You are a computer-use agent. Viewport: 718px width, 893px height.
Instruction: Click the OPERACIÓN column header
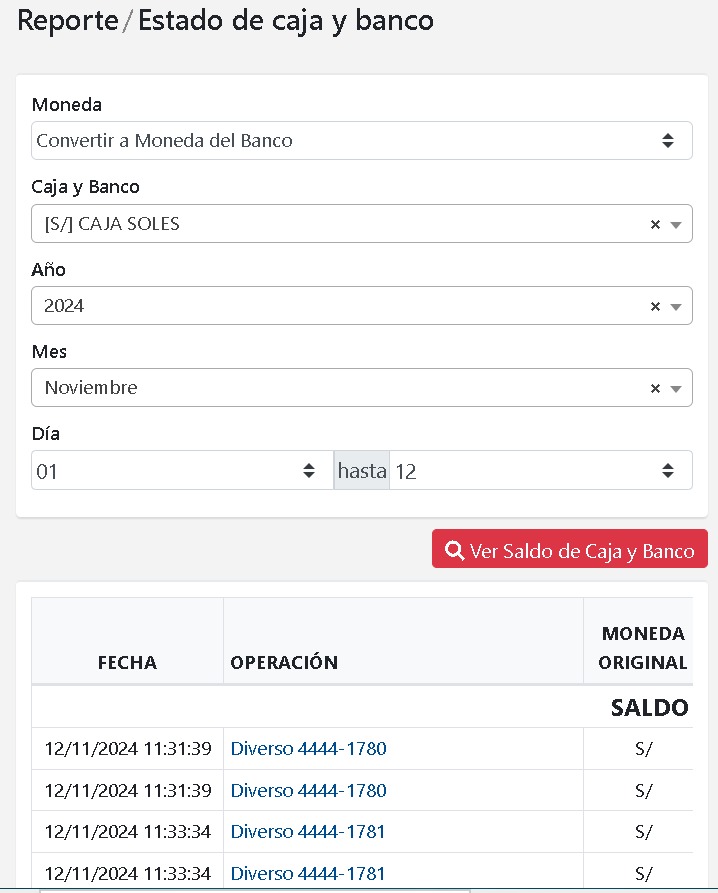[284, 662]
